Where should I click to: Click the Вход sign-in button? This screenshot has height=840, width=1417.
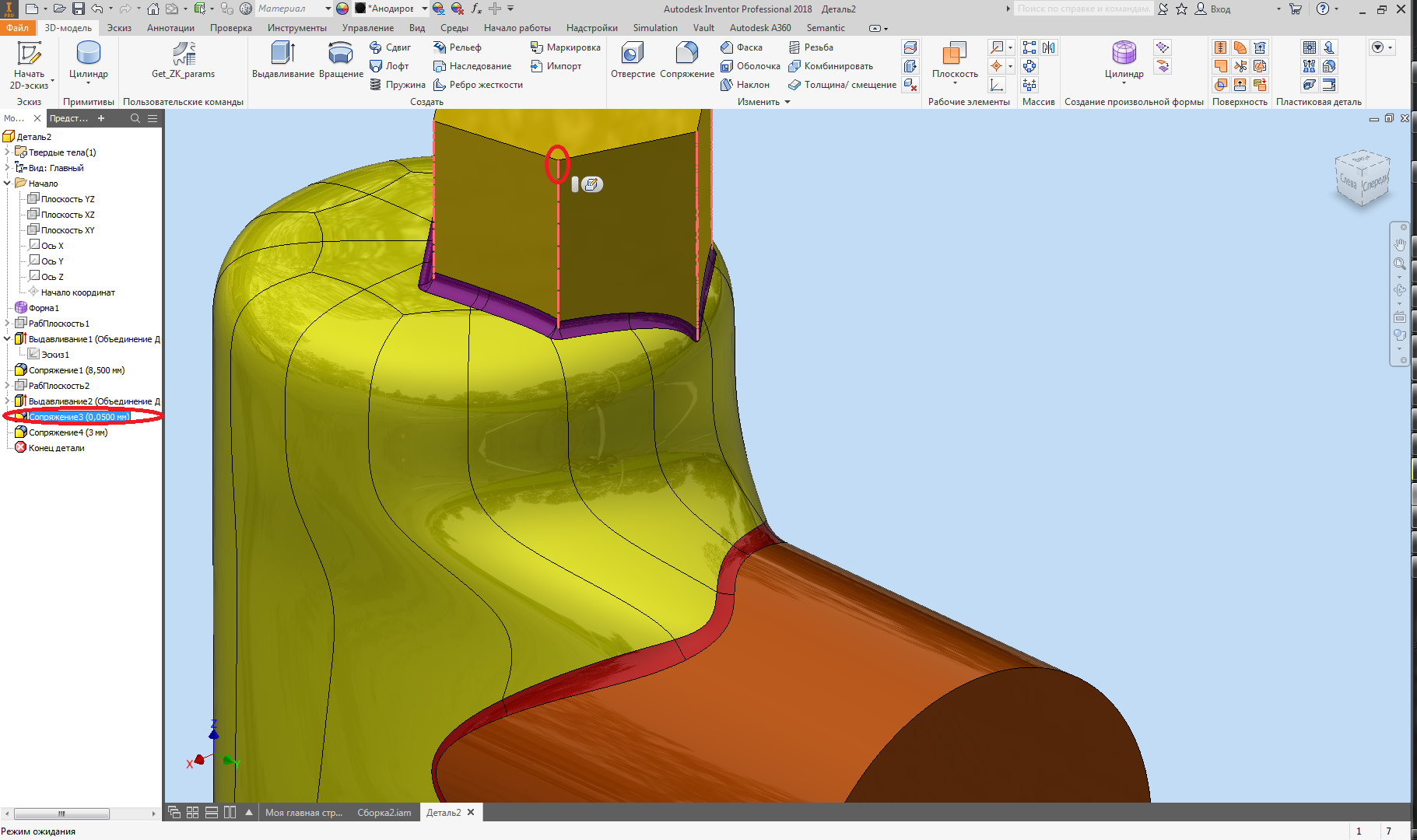[1213, 9]
